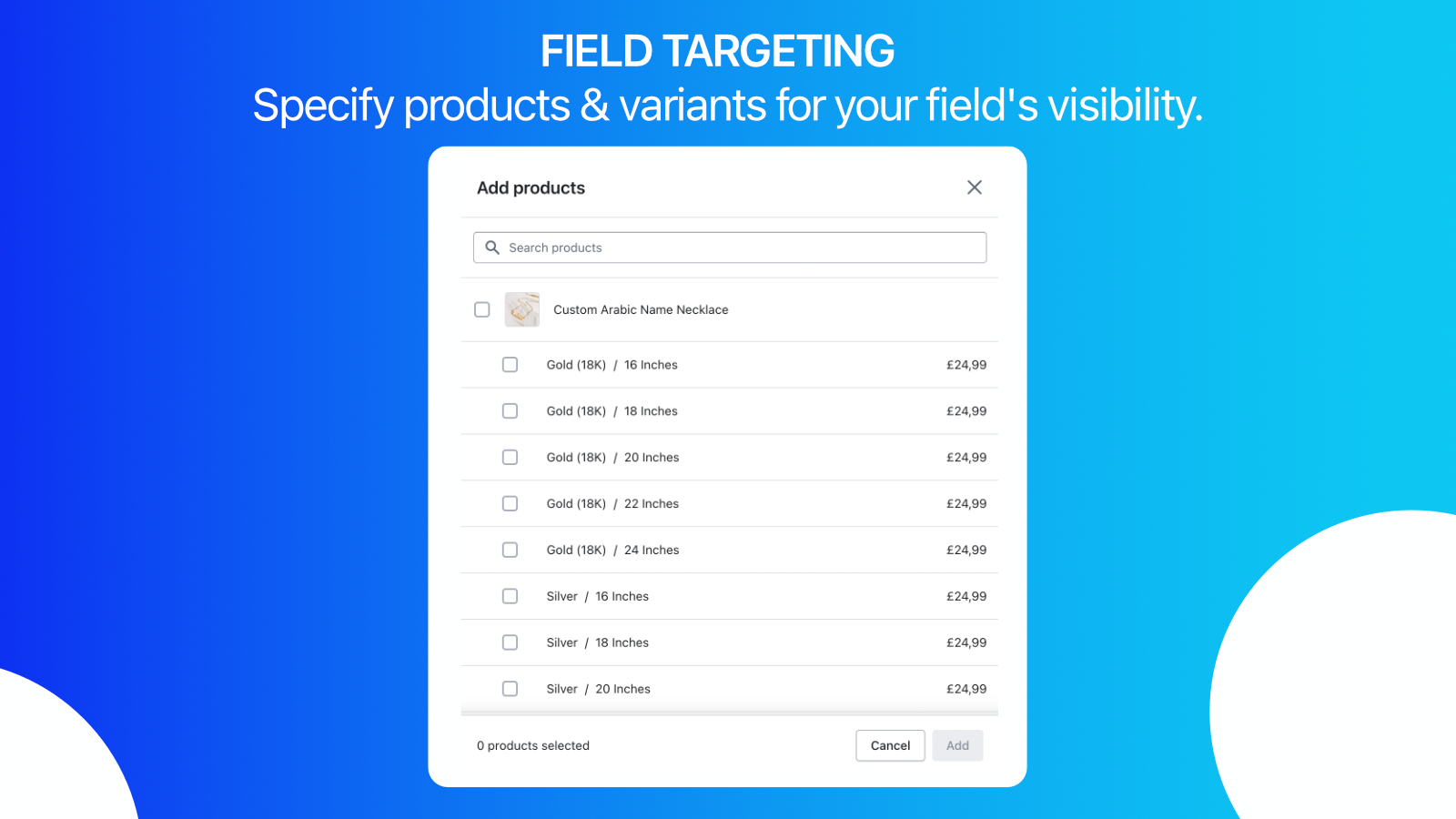Click the search magnifier icon
The height and width of the screenshot is (819, 1456).
click(492, 248)
